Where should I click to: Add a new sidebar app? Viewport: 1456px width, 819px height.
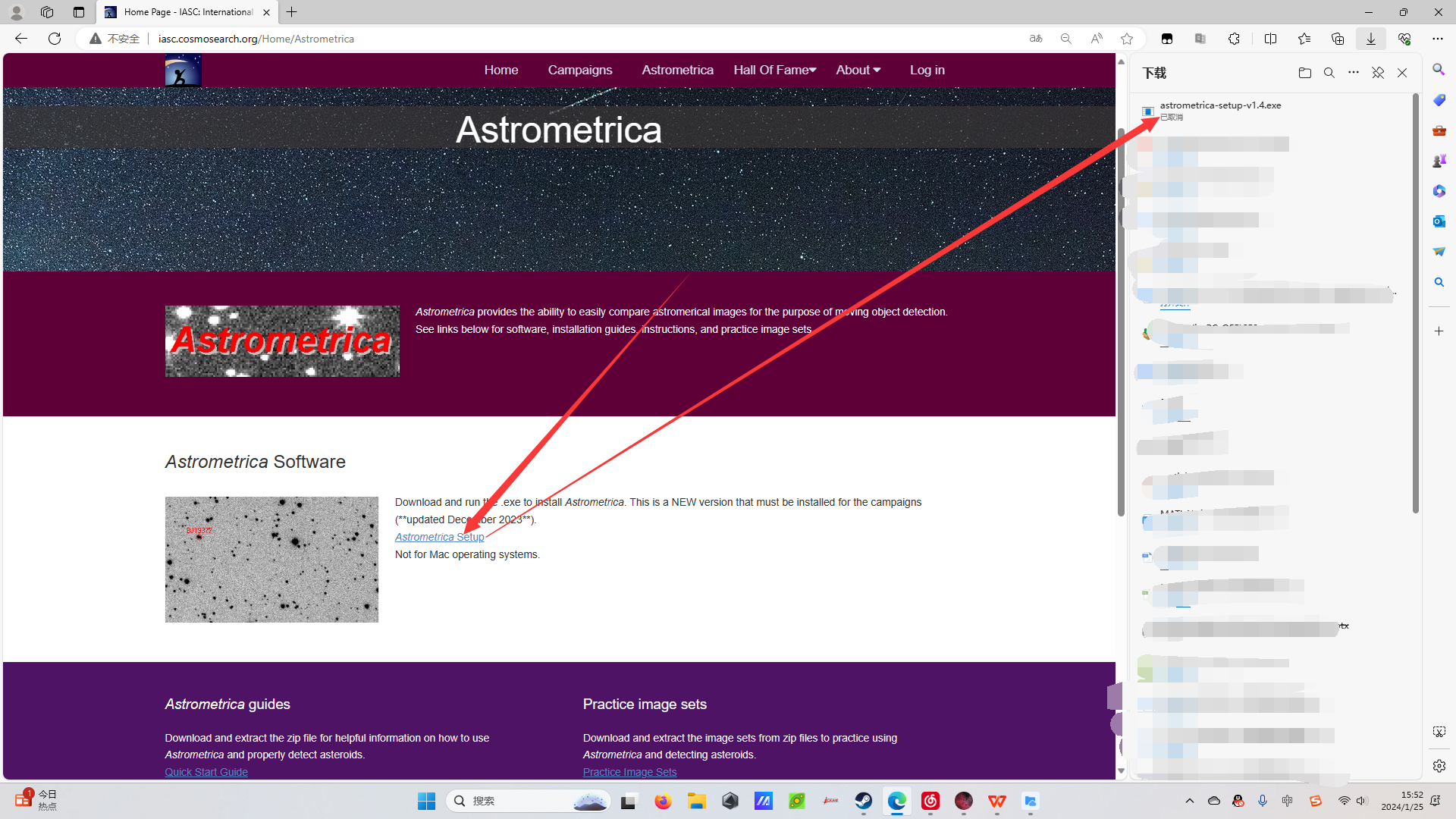click(1439, 331)
